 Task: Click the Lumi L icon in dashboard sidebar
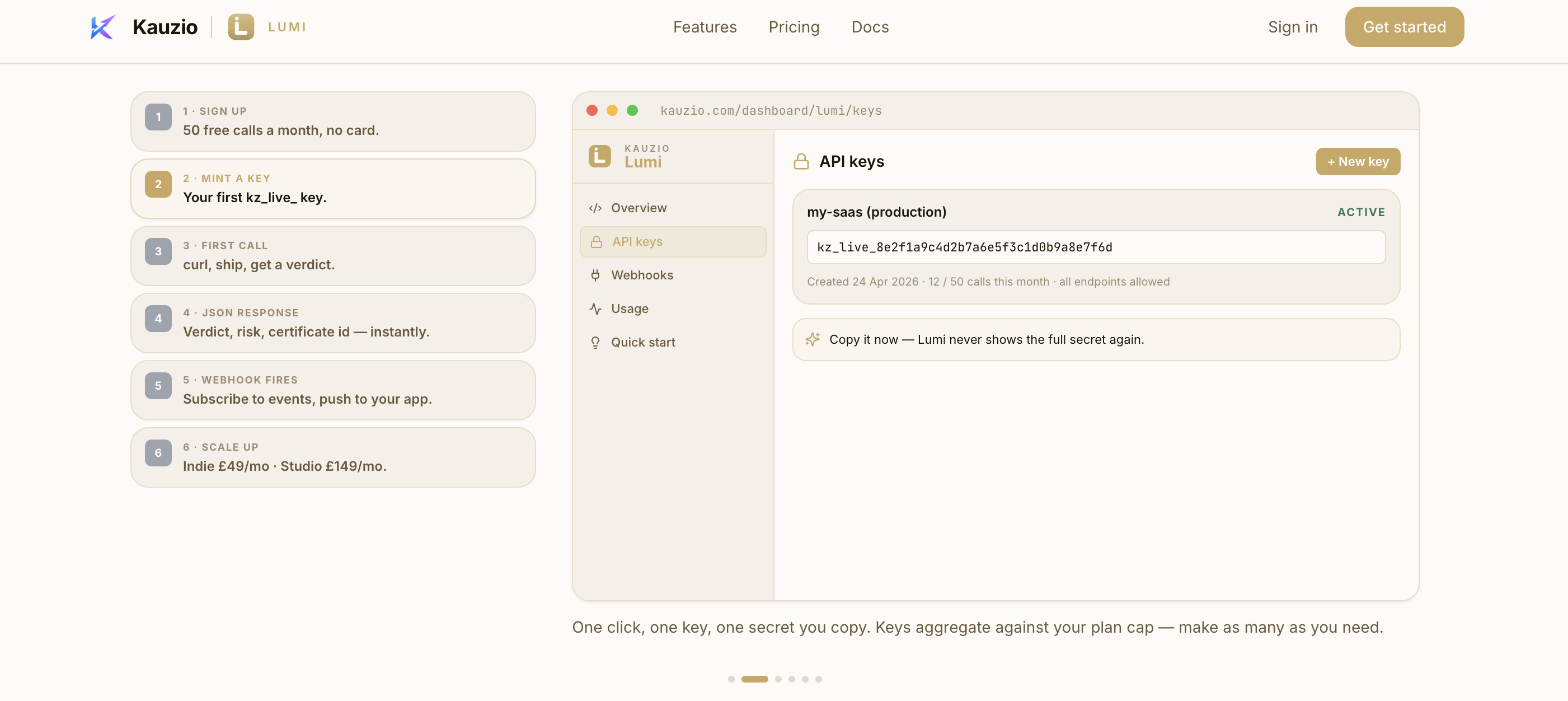coord(599,156)
